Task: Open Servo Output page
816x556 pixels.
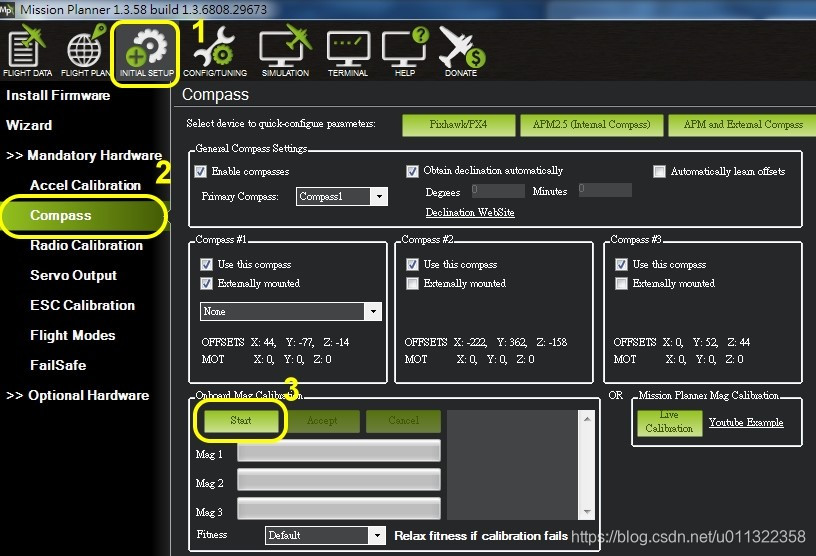Action: (x=73, y=275)
